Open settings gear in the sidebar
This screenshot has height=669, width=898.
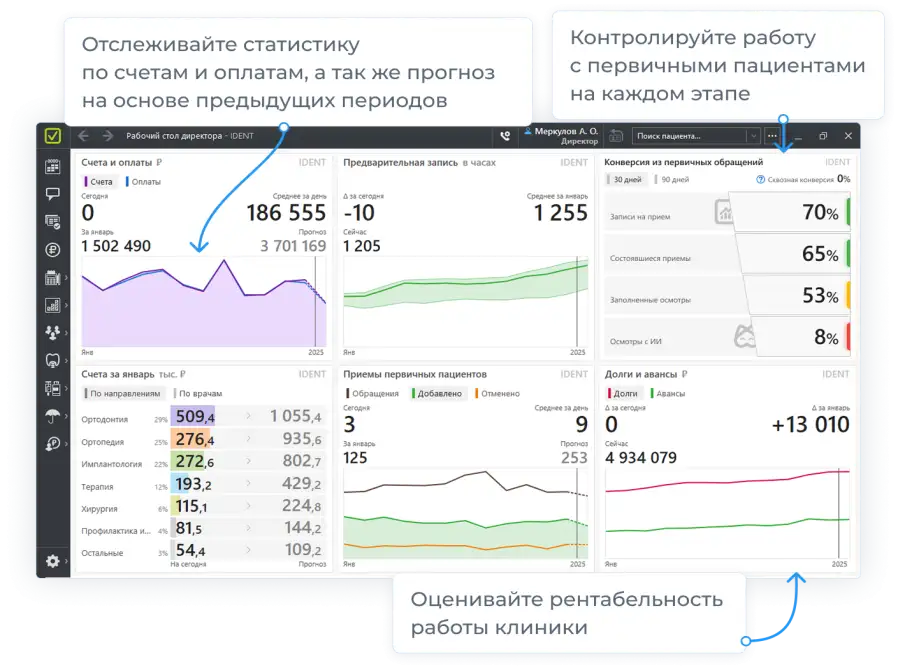[53, 562]
